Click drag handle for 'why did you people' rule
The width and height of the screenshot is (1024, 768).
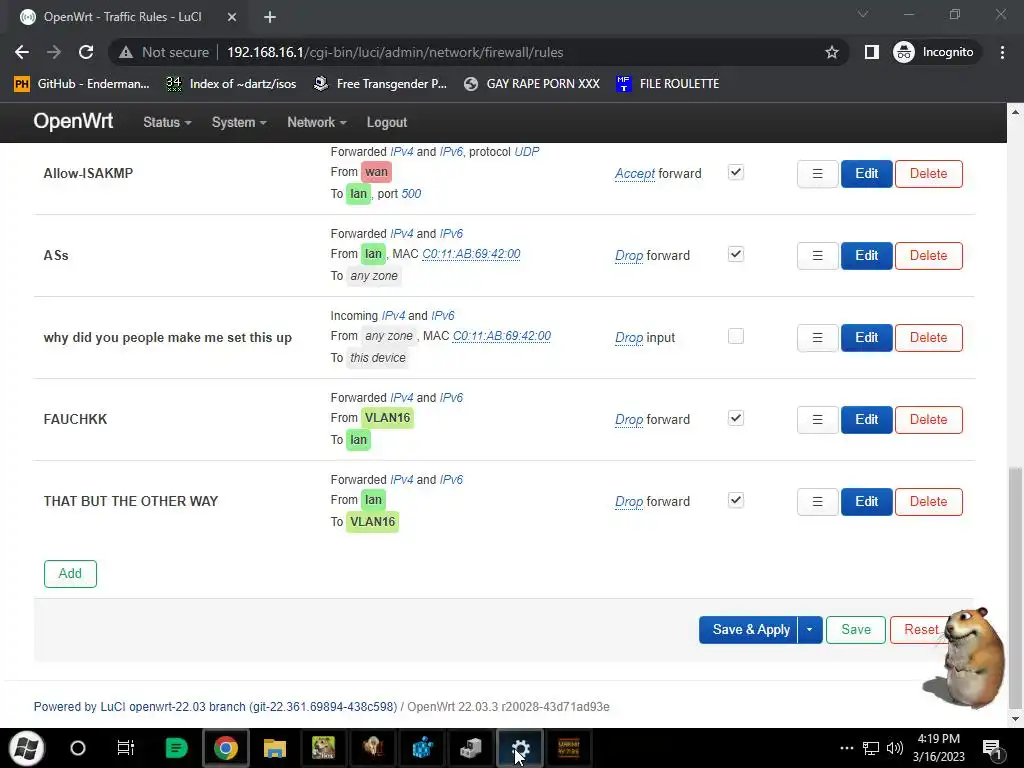point(817,338)
